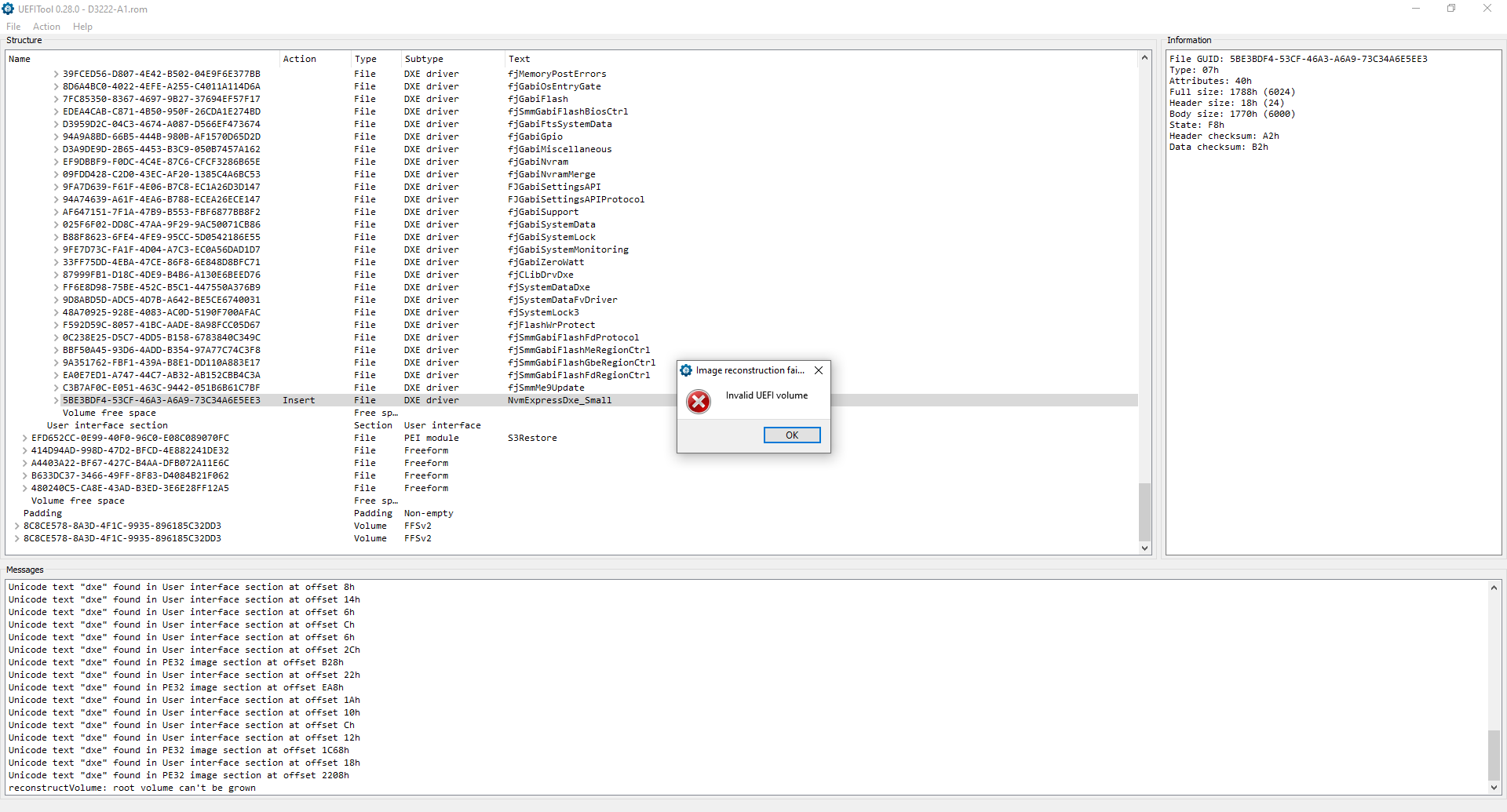Viewport: 1507px width, 812px height.
Task: Expand the 414D94AD-998D-47D2 Freeform file node
Action: [x=24, y=450]
